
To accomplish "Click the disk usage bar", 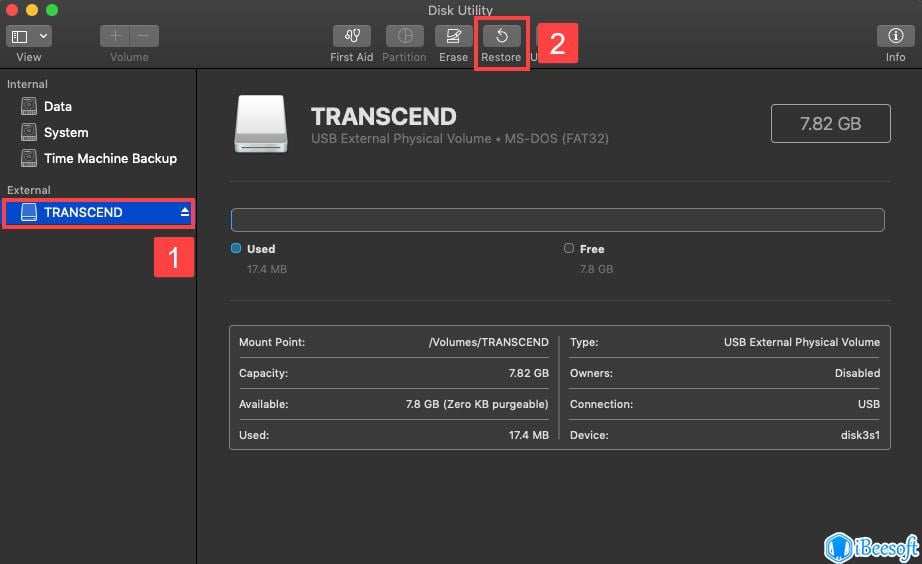I will pos(557,220).
